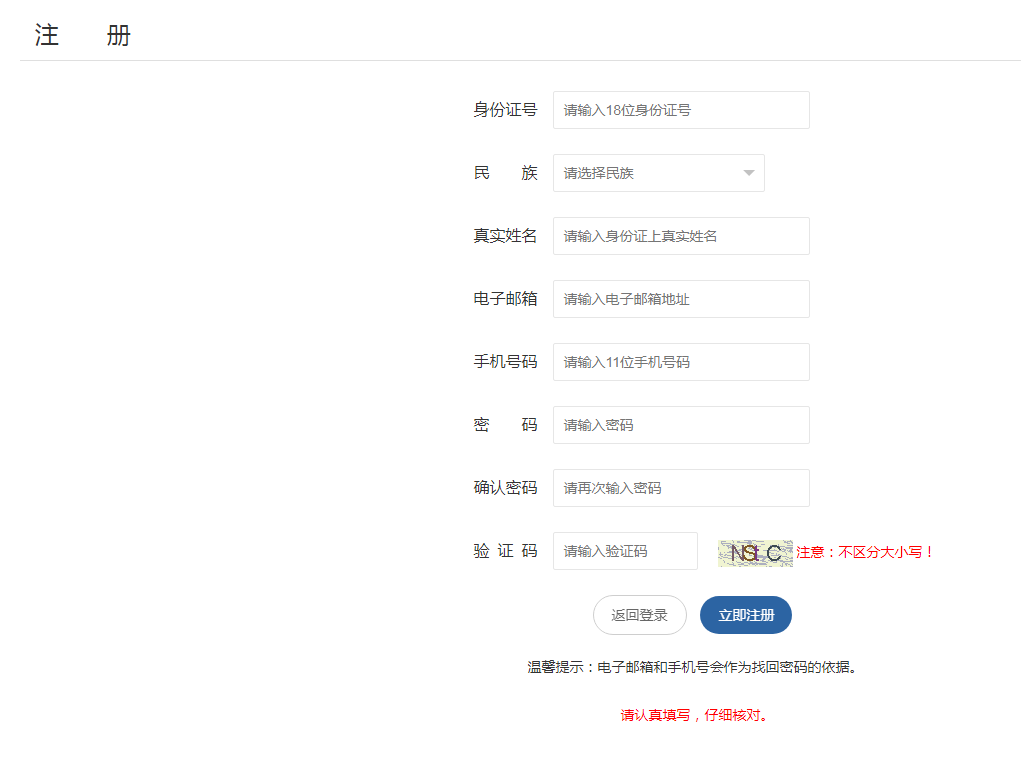Click the 身份证号 field label
1021x777 pixels.
(505, 110)
